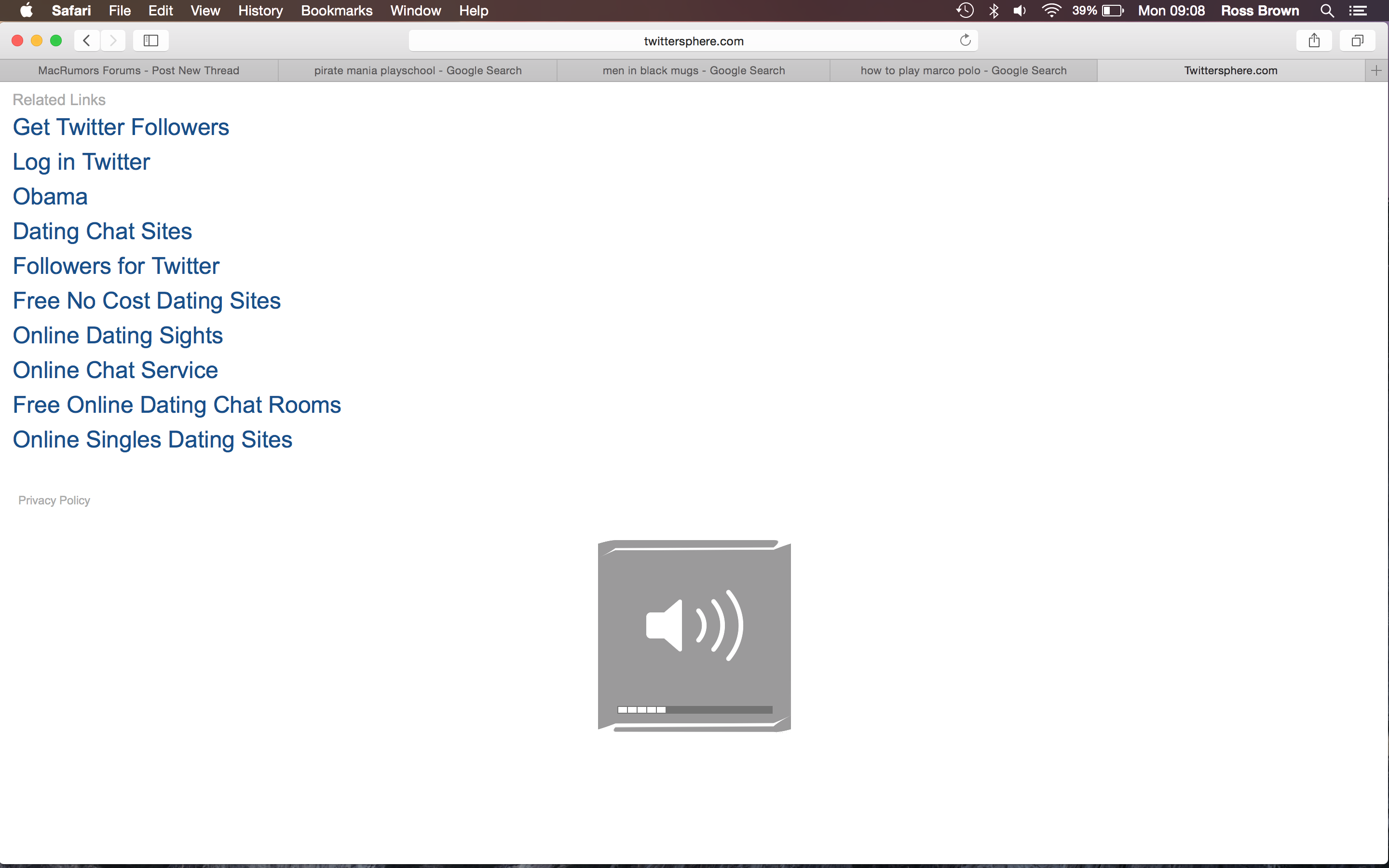Zoom the Safari window to full screen
This screenshot has height=868, width=1389.
[56, 40]
